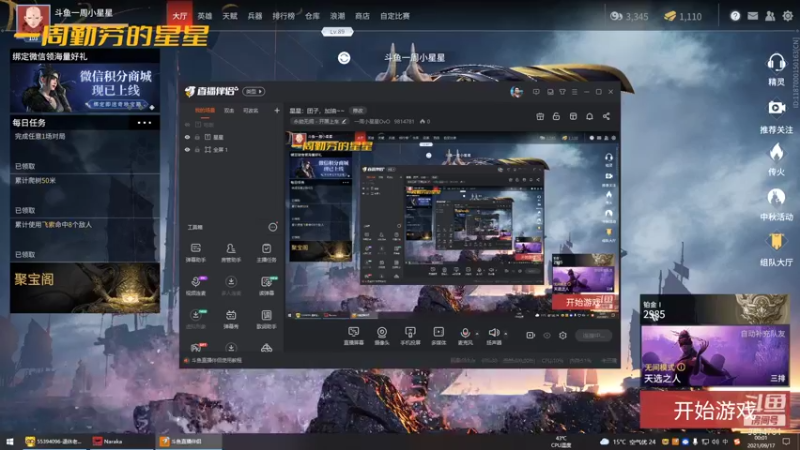
Task: Open 手机投屏 phone casting
Action: (410, 335)
